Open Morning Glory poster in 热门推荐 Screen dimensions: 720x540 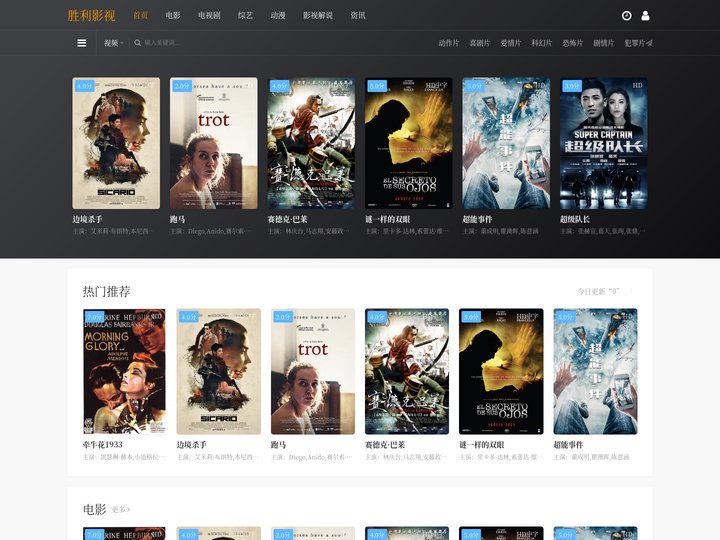tap(124, 371)
